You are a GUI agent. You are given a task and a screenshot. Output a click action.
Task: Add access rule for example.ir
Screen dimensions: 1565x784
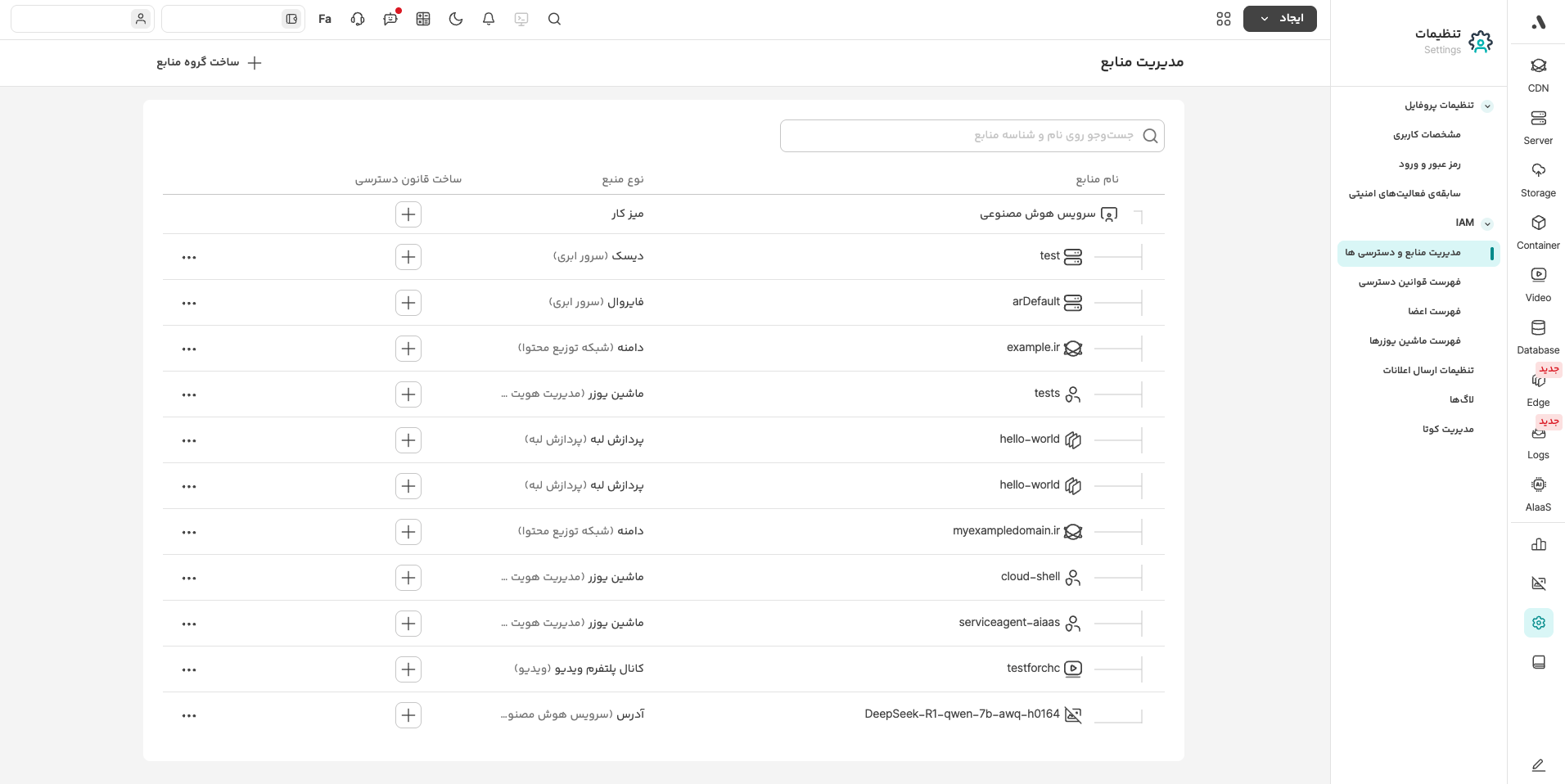pos(408,349)
